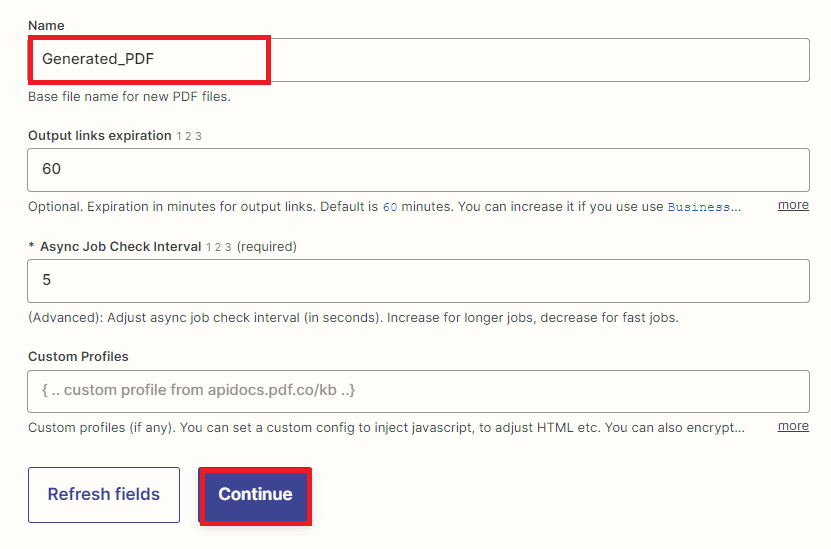Click the '(required)' text next to Async label

tap(267, 246)
